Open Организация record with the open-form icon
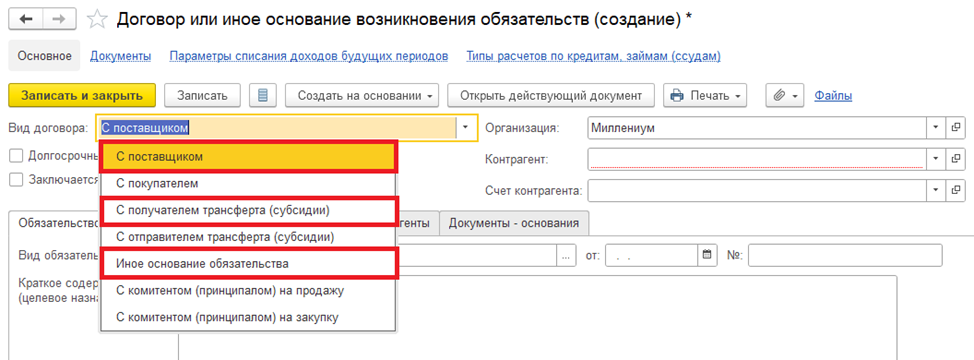The image size is (974, 360). click(955, 128)
